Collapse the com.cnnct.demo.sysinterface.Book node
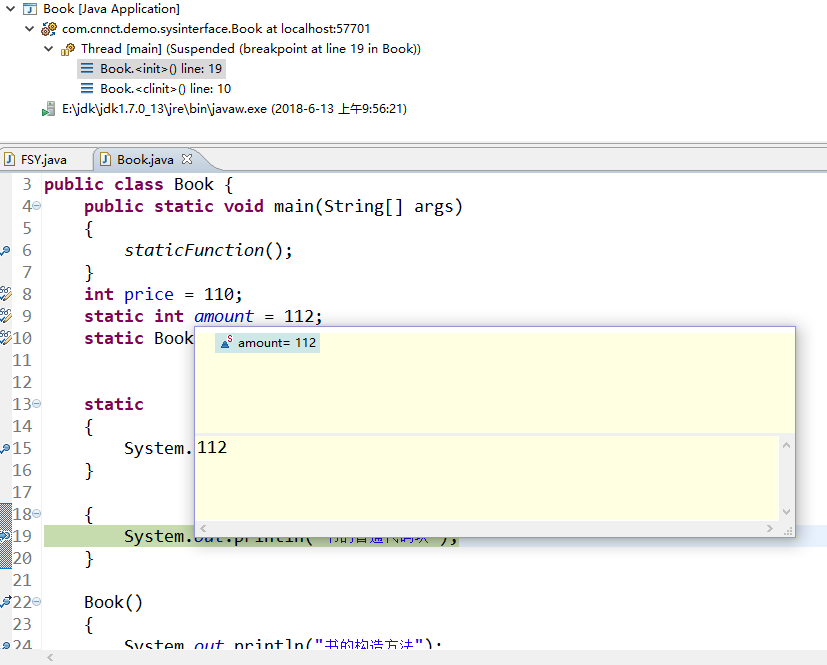Image resolution: width=827 pixels, height=665 pixels. 30,28
